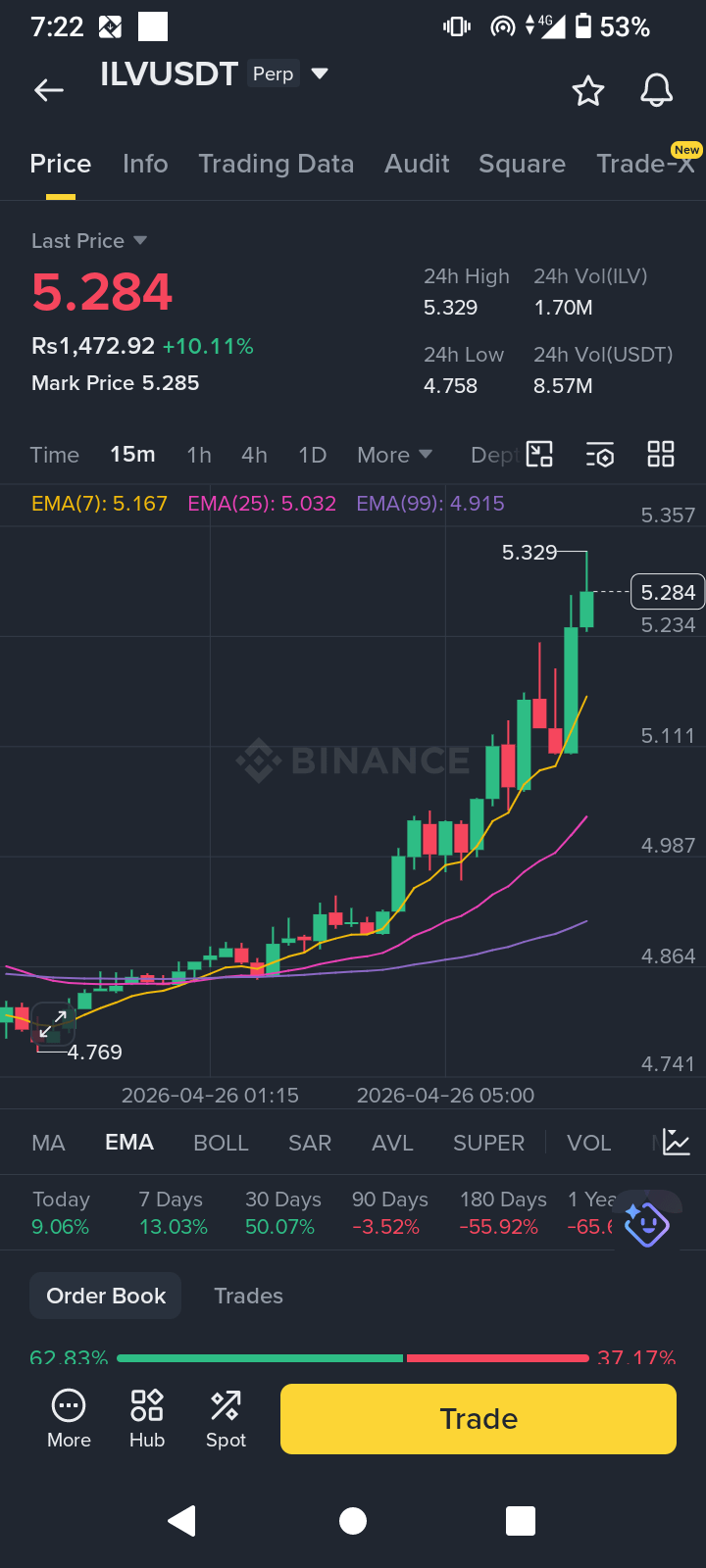706x1568 pixels.
Task: Select the Trades tab
Action: click(x=248, y=1296)
